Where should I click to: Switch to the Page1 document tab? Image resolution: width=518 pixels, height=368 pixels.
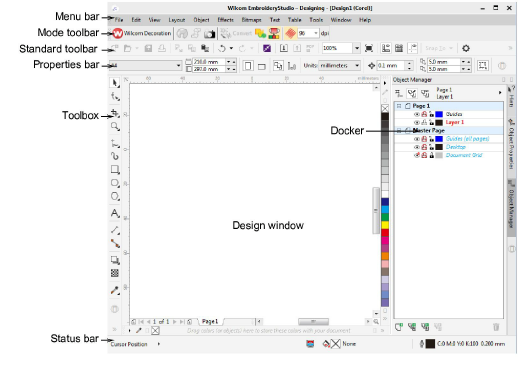point(210,321)
